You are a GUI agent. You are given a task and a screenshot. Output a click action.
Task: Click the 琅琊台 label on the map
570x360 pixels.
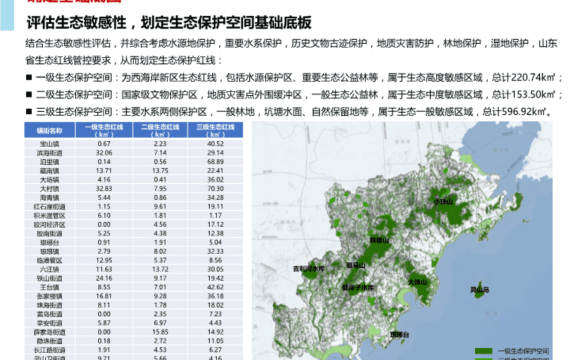400,335
